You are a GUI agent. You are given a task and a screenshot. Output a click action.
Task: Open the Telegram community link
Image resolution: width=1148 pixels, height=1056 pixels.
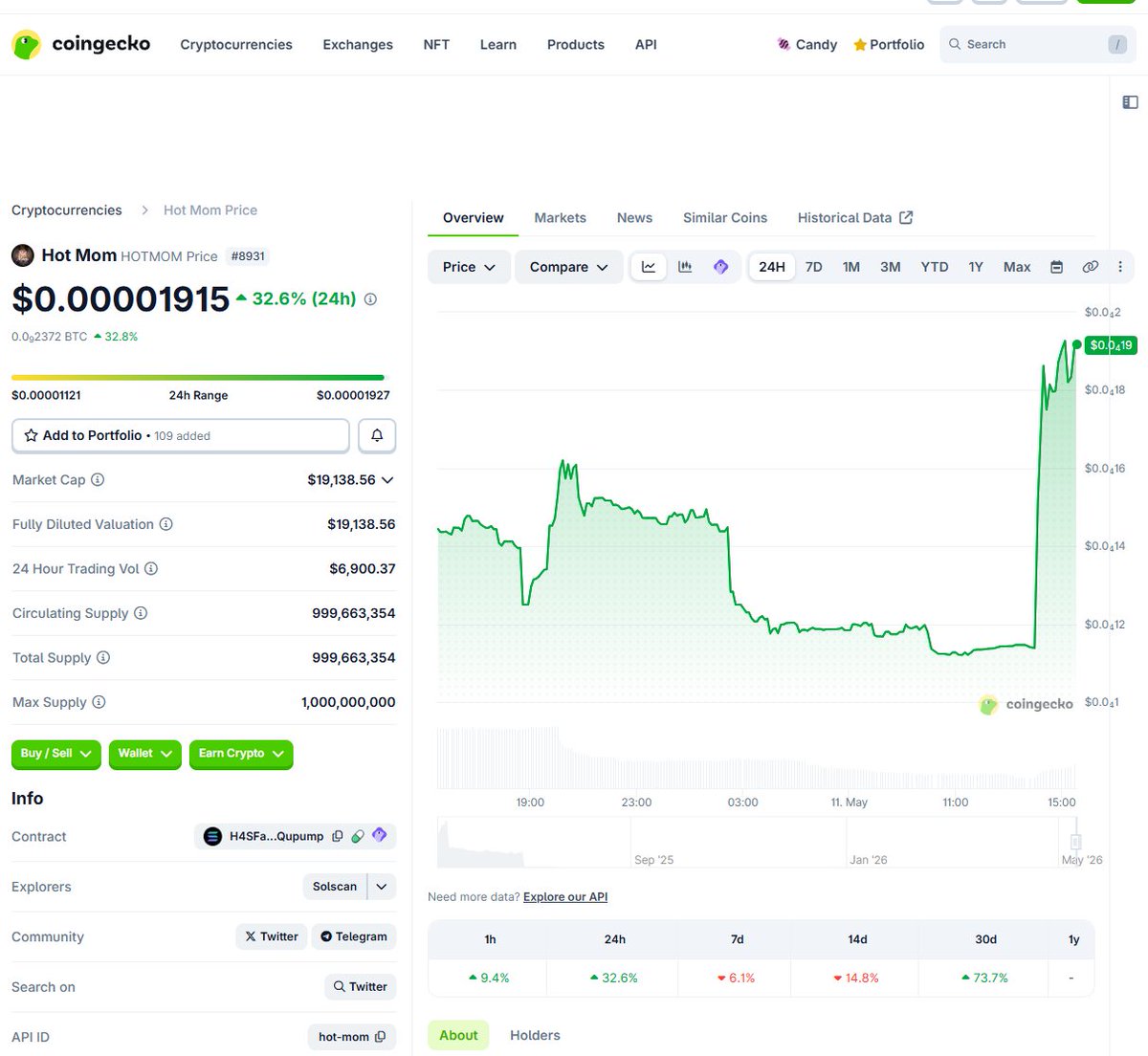tap(354, 936)
